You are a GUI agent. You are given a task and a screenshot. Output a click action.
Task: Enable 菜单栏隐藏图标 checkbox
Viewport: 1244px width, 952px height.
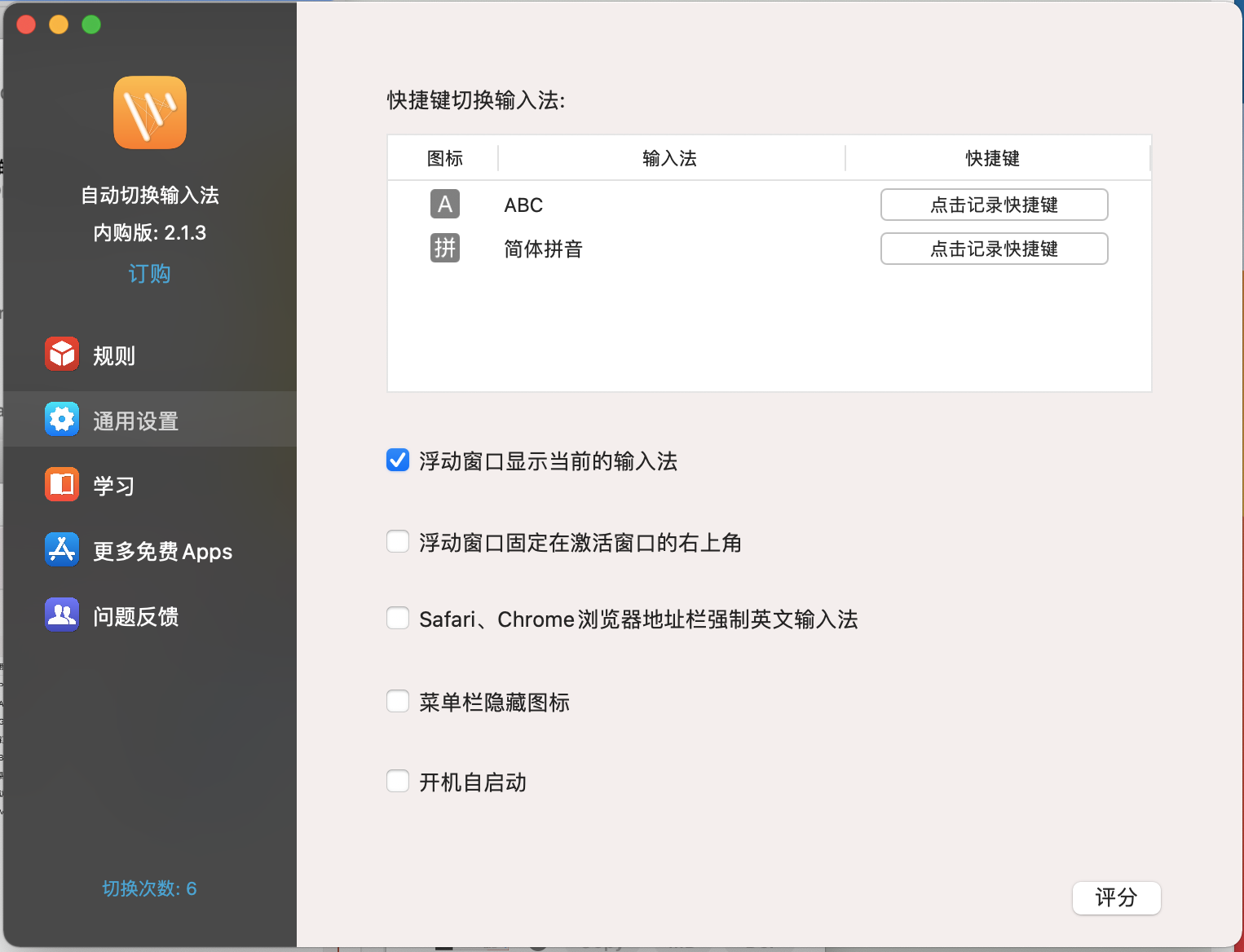tap(398, 701)
